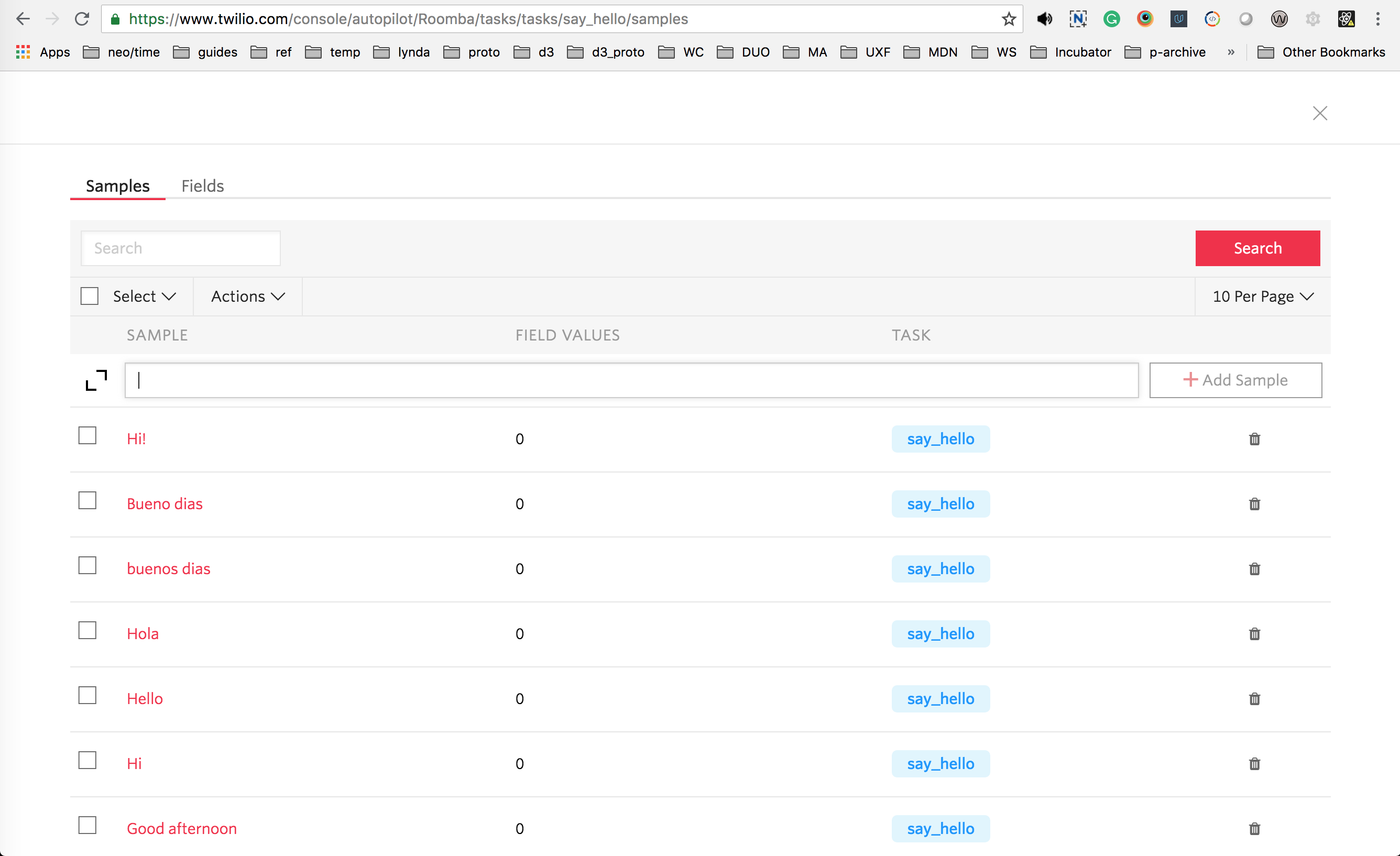Change the '10 Per Page' dropdown
Viewport: 1400px width, 856px height.
[1263, 297]
